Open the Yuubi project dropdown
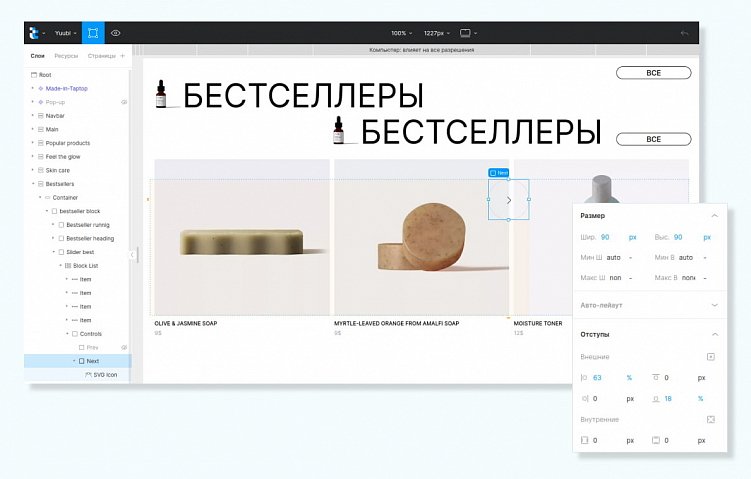This screenshot has width=751, height=479. coord(65,33)
